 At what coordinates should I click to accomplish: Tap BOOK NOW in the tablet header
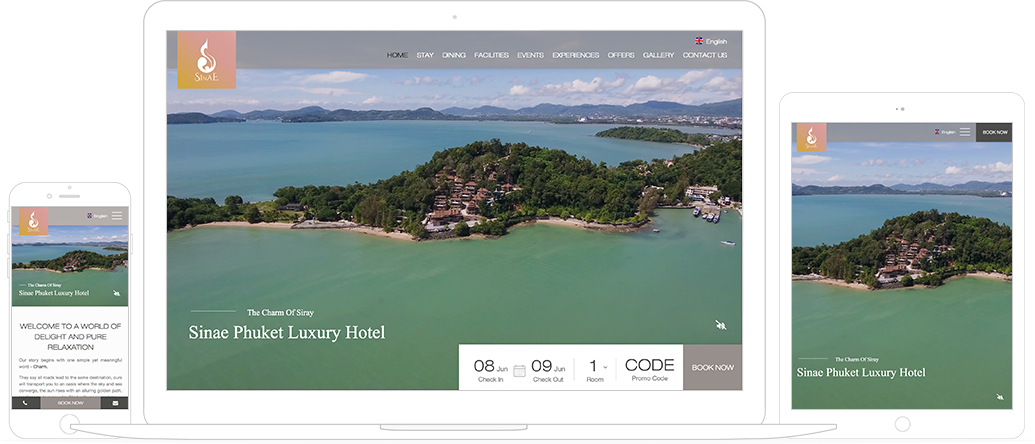pos(994,132)
